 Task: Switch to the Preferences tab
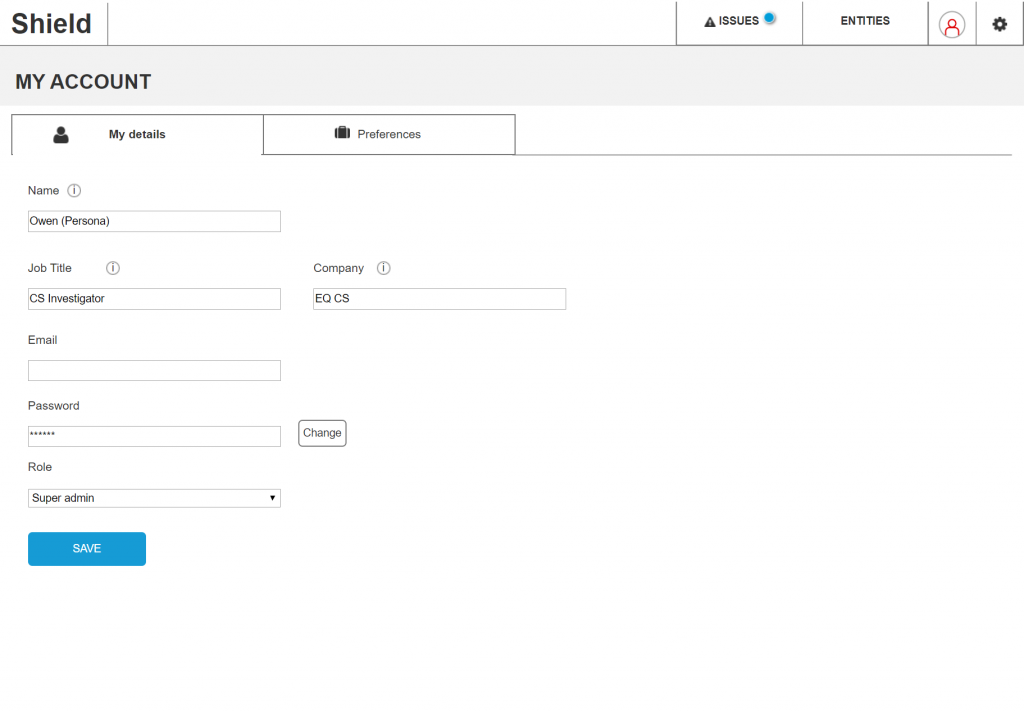click(x=389, y=134)
